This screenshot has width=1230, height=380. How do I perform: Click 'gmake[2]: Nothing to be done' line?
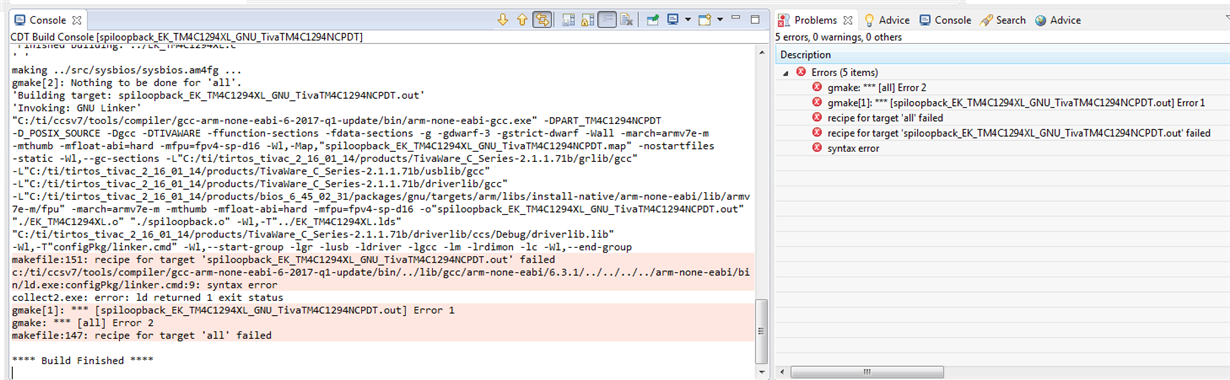click(126, 82)
